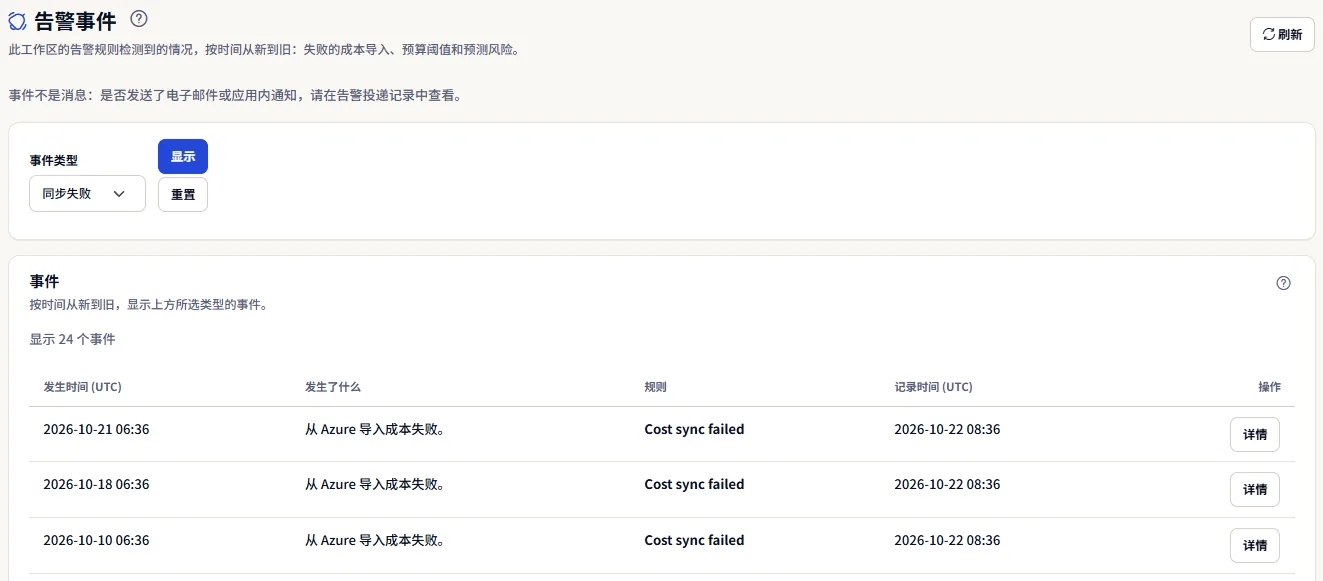Image resolution: width=1323 pixels, height=581 pixels.
Task: Click the 记录时间 (UTC) column header
Action: (x=933, y=387)
